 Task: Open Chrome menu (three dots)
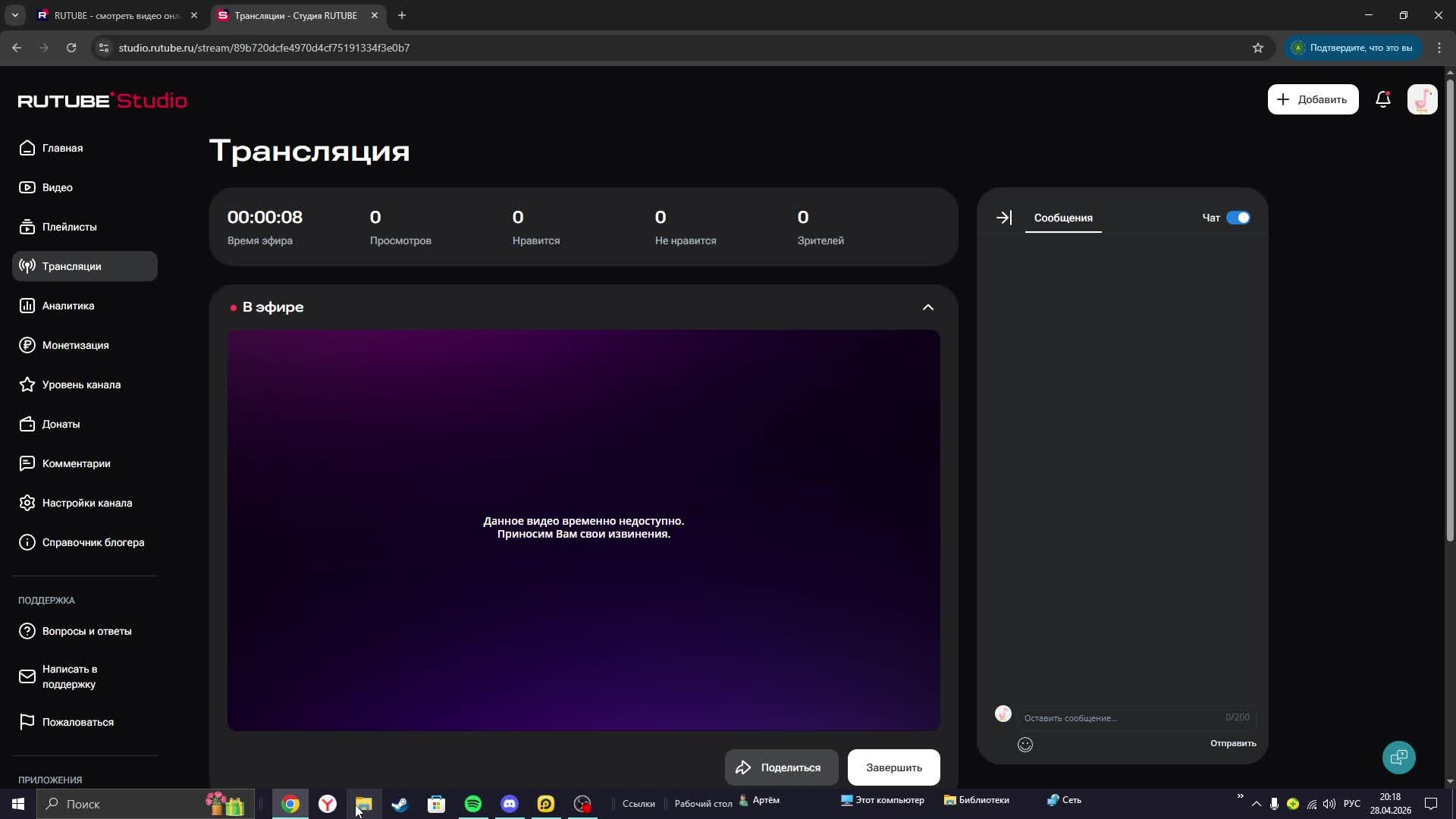pos(1439,48)
